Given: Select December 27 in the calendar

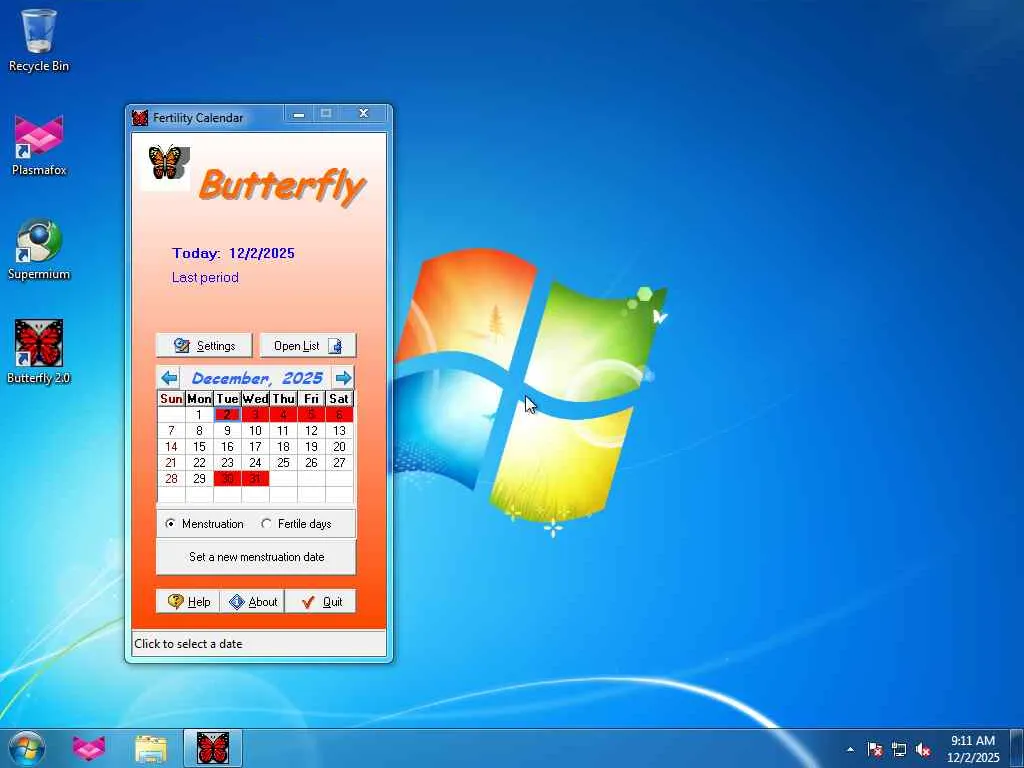Looking at the screenshot, I should click(340, 462).
